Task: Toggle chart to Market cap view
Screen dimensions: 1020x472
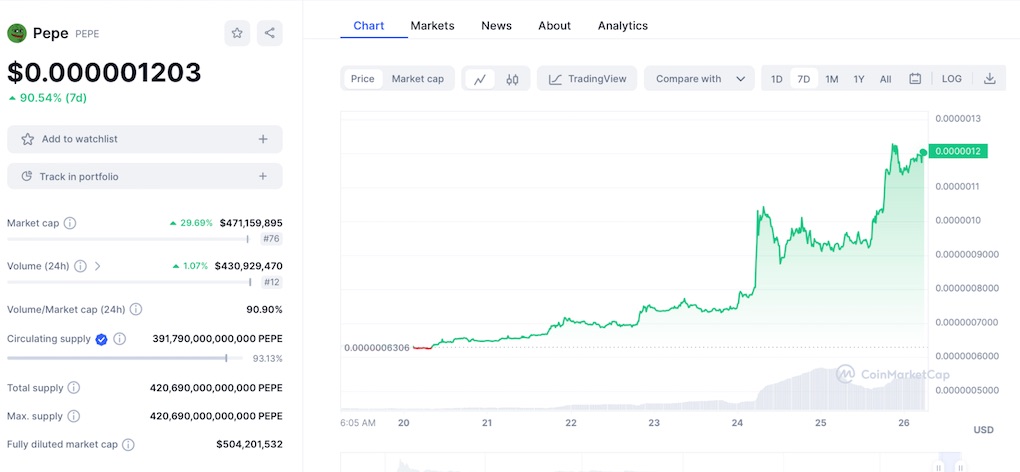Action: click(x=417, y=79)
